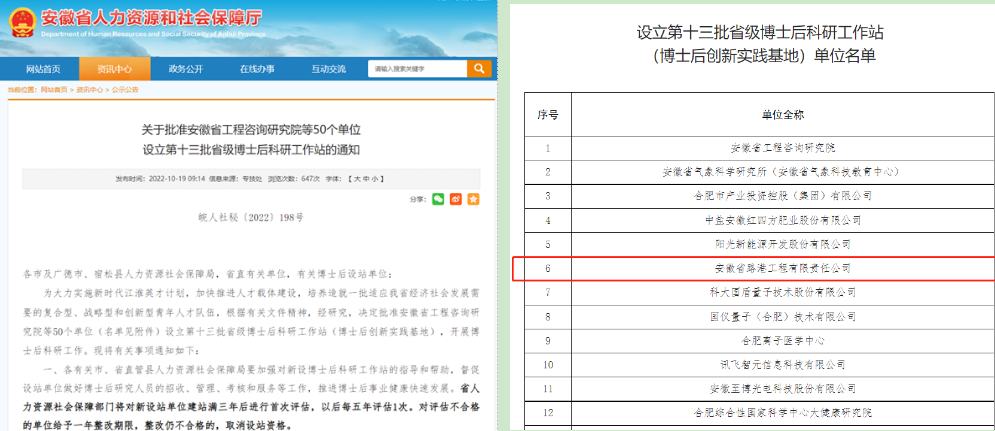Click the 单位全称 column header
The width and height of the screenshot is (995, 431).
click(x=768, y=115)
